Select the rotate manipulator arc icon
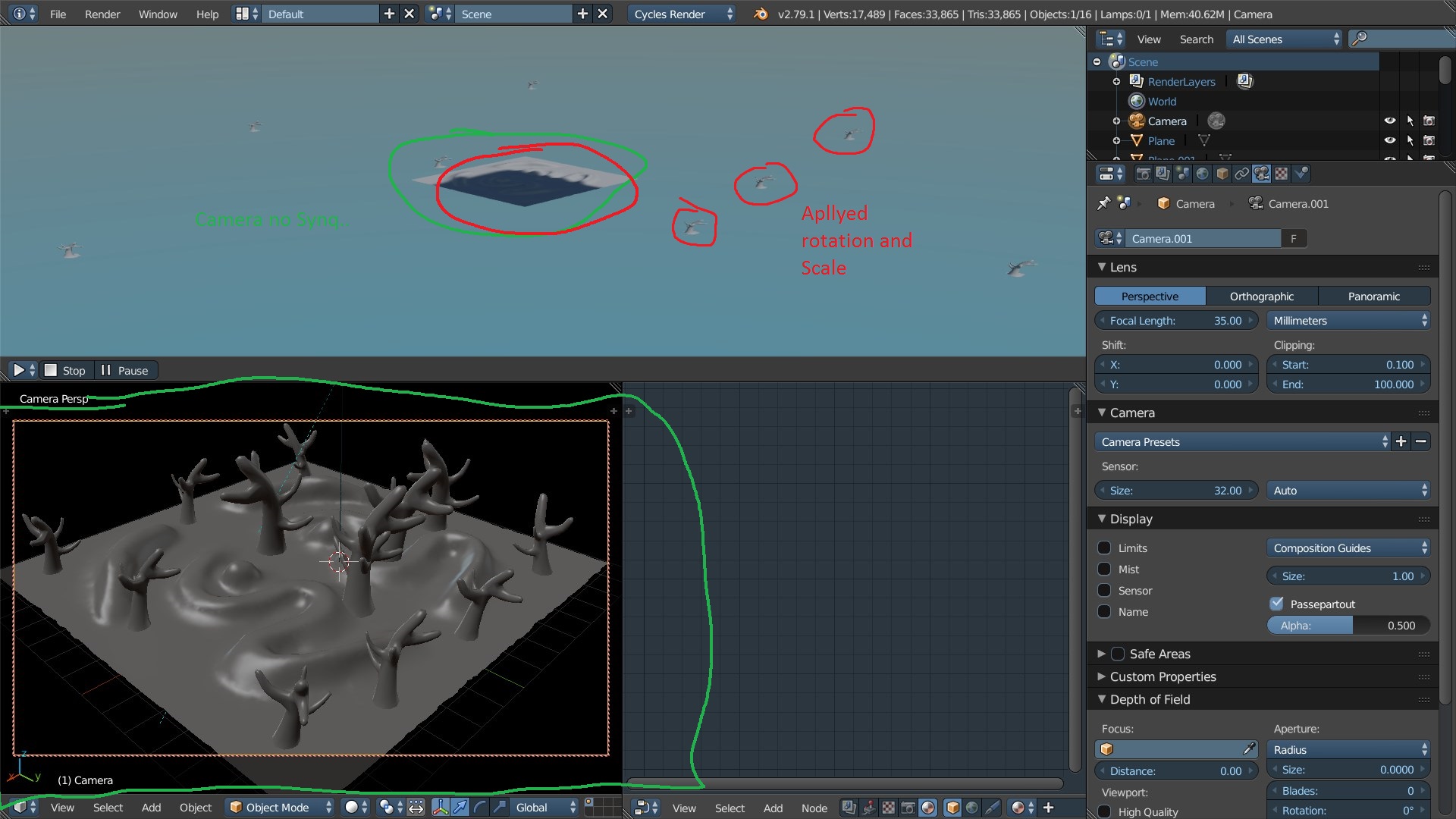1456x819 pixels. click(x=479, y=808)
